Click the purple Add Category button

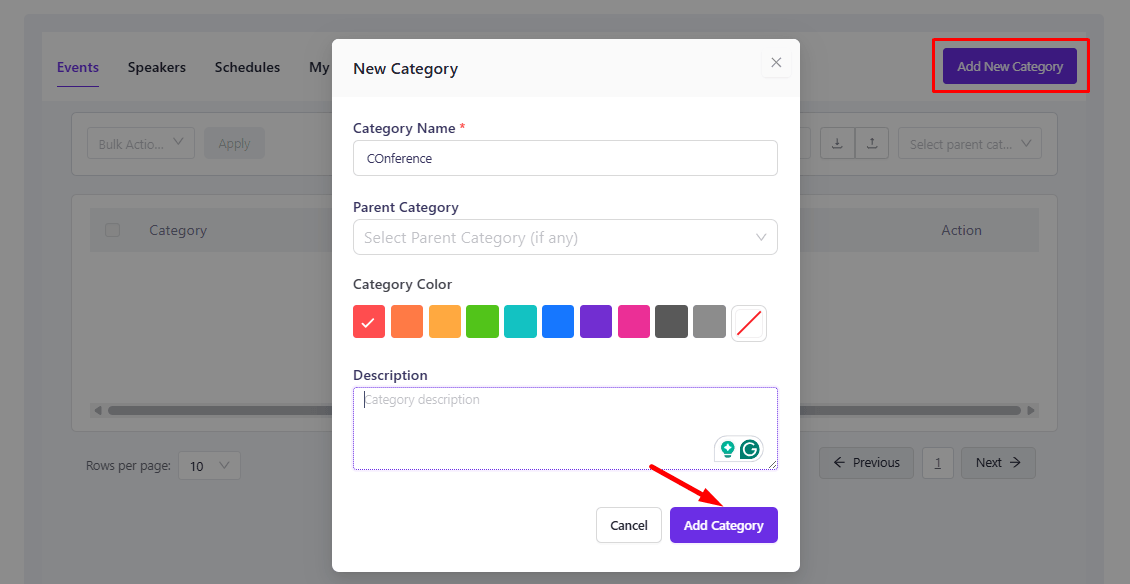coord(723,525)
